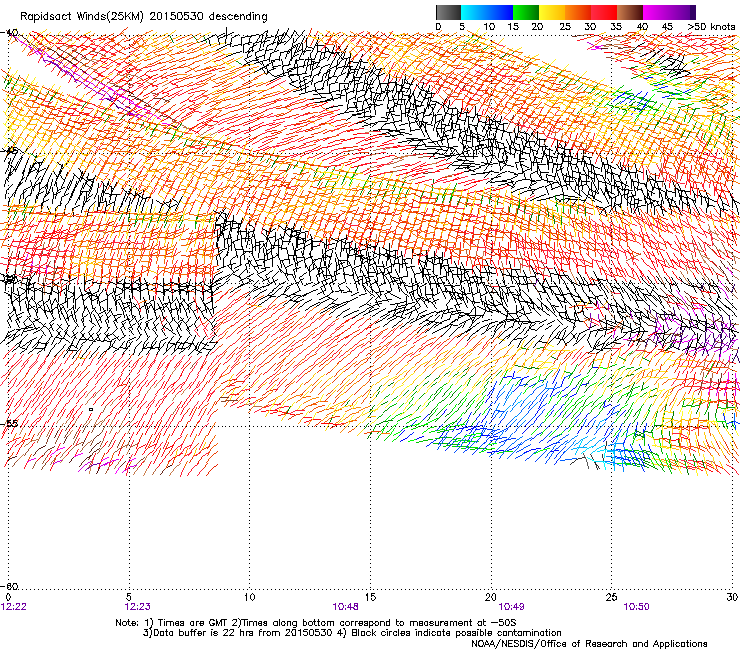Click the '5' label under the color legend
Viewport: 740px width, 650px height.
click(x=462, y=27)
